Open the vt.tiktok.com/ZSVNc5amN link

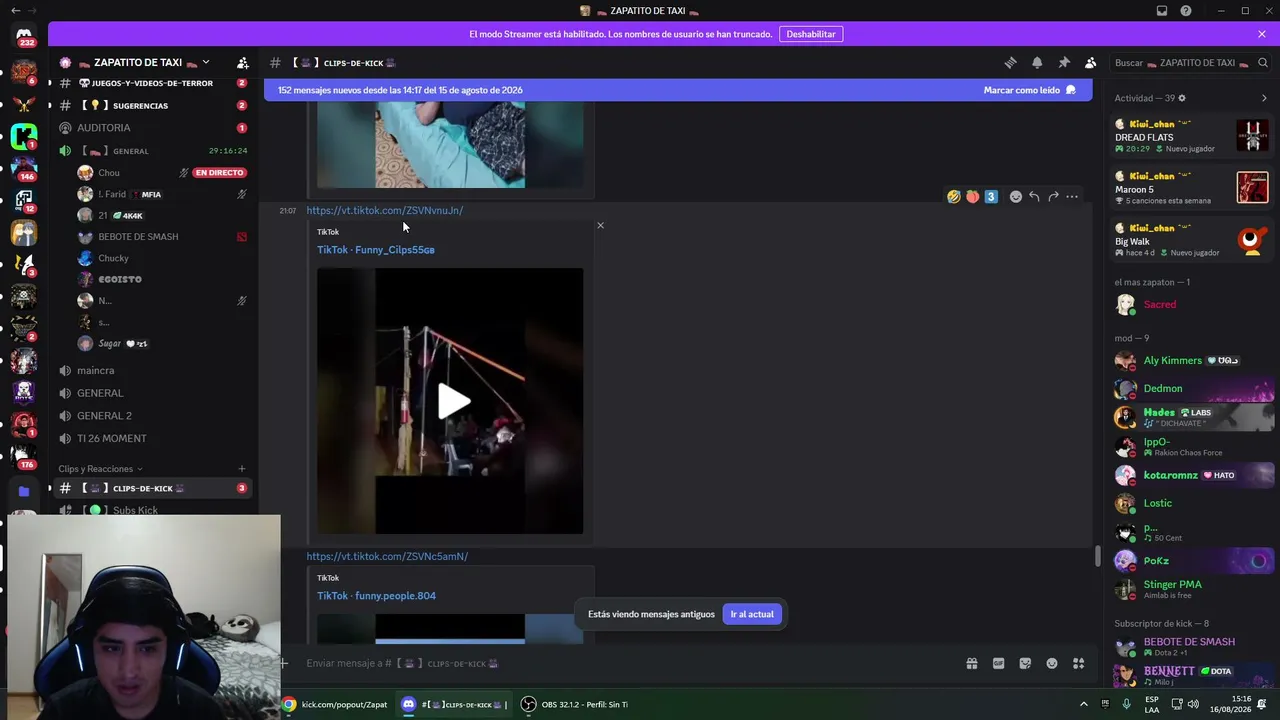point(387,556)
